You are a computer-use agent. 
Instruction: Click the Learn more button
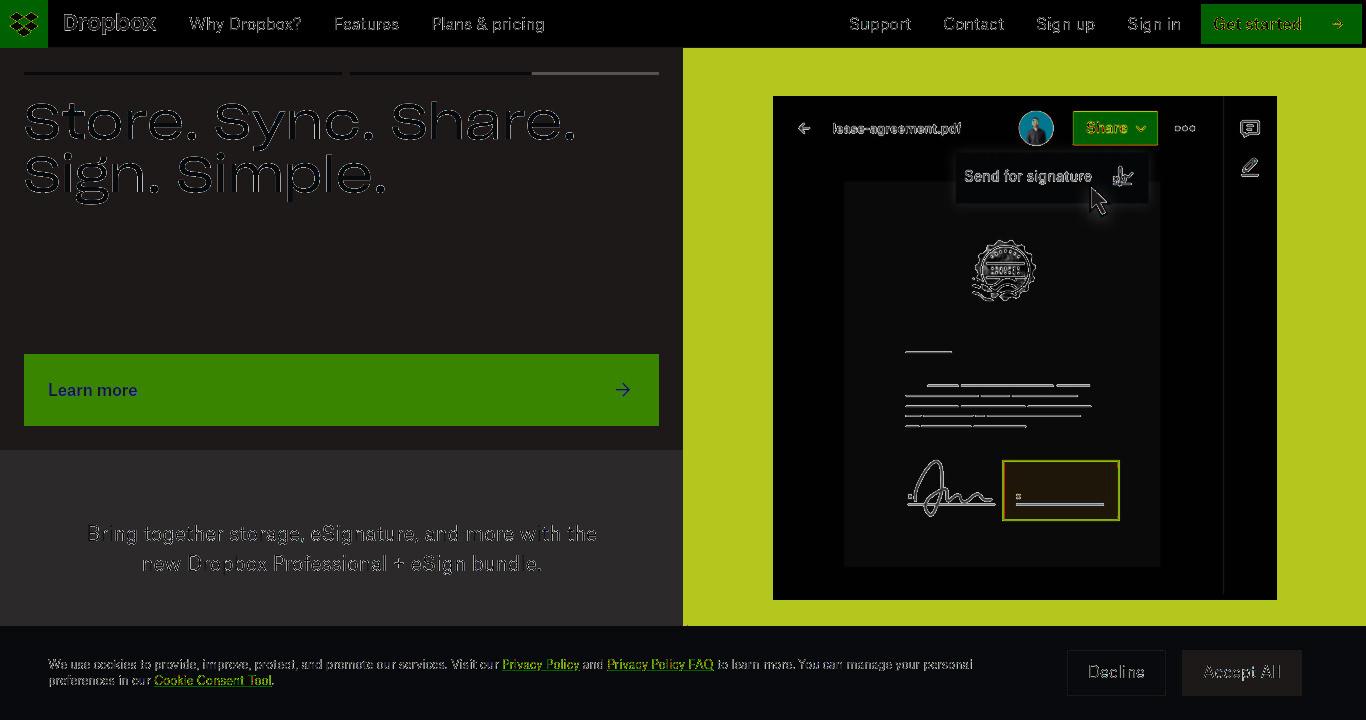(x=341, y=390)
